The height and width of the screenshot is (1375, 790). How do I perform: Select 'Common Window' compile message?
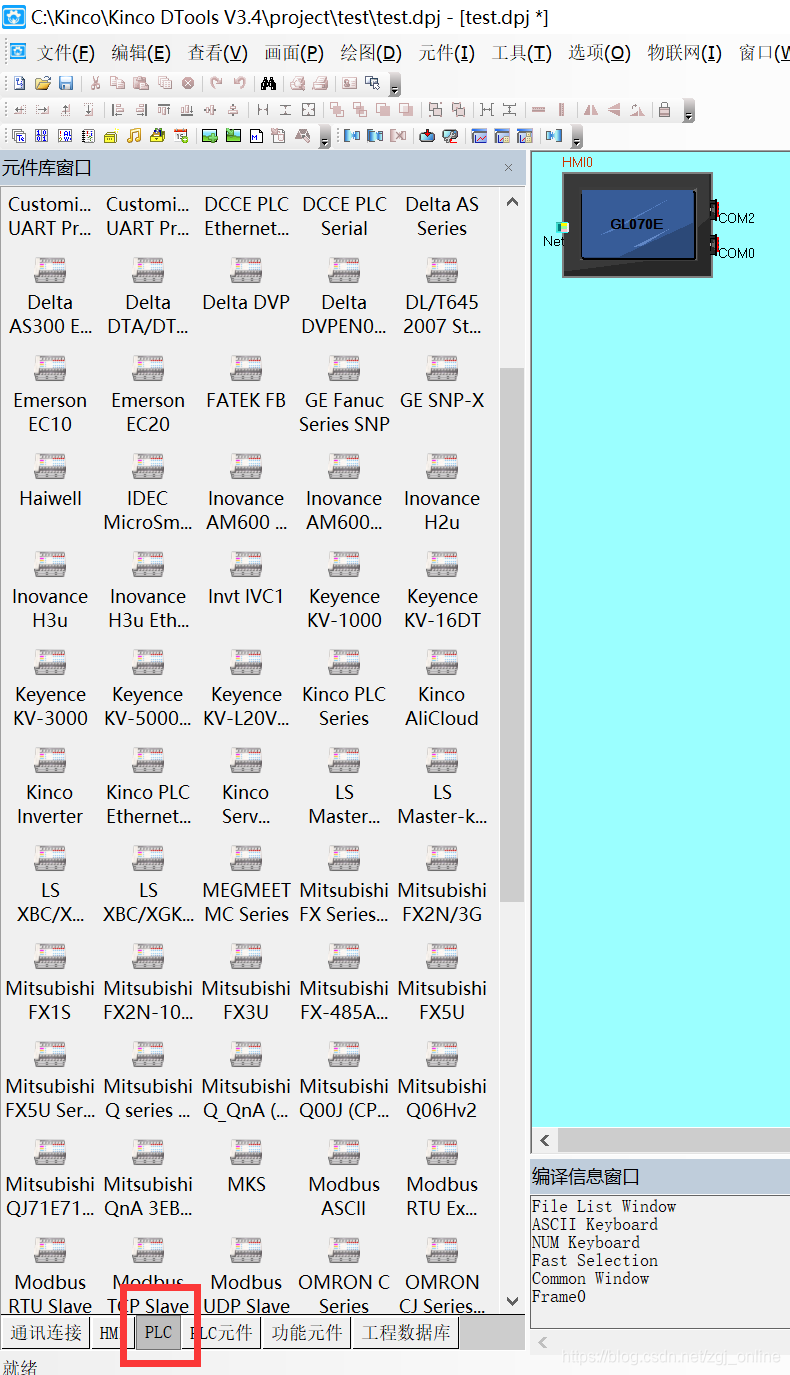[x=591, y=1278]
